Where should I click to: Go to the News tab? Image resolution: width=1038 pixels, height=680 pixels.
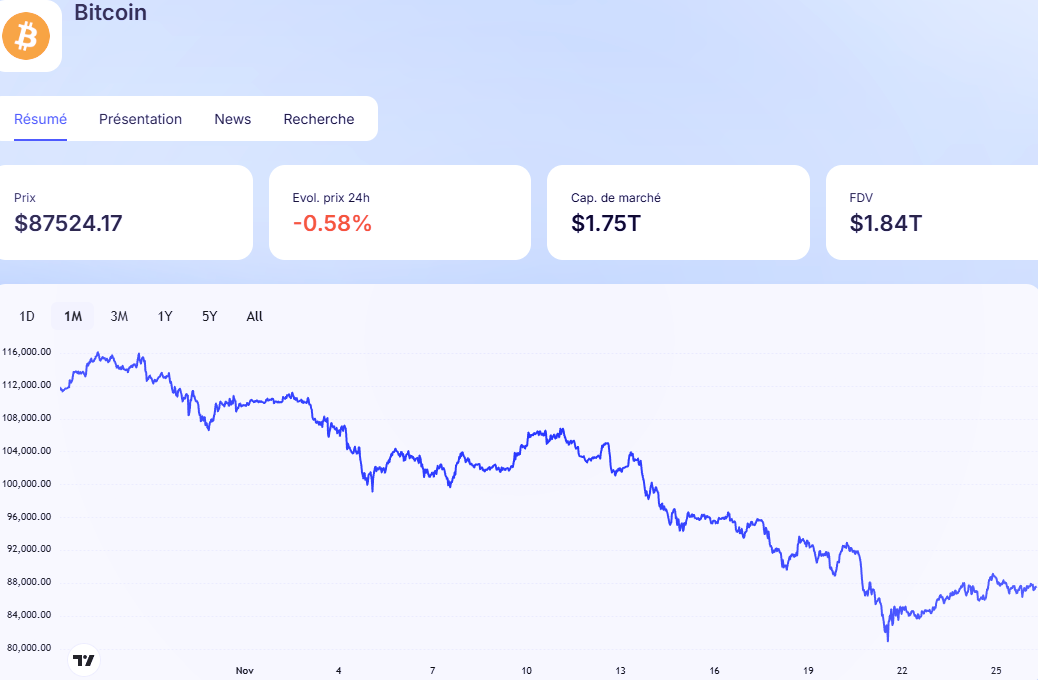click(x=232, y=119)
